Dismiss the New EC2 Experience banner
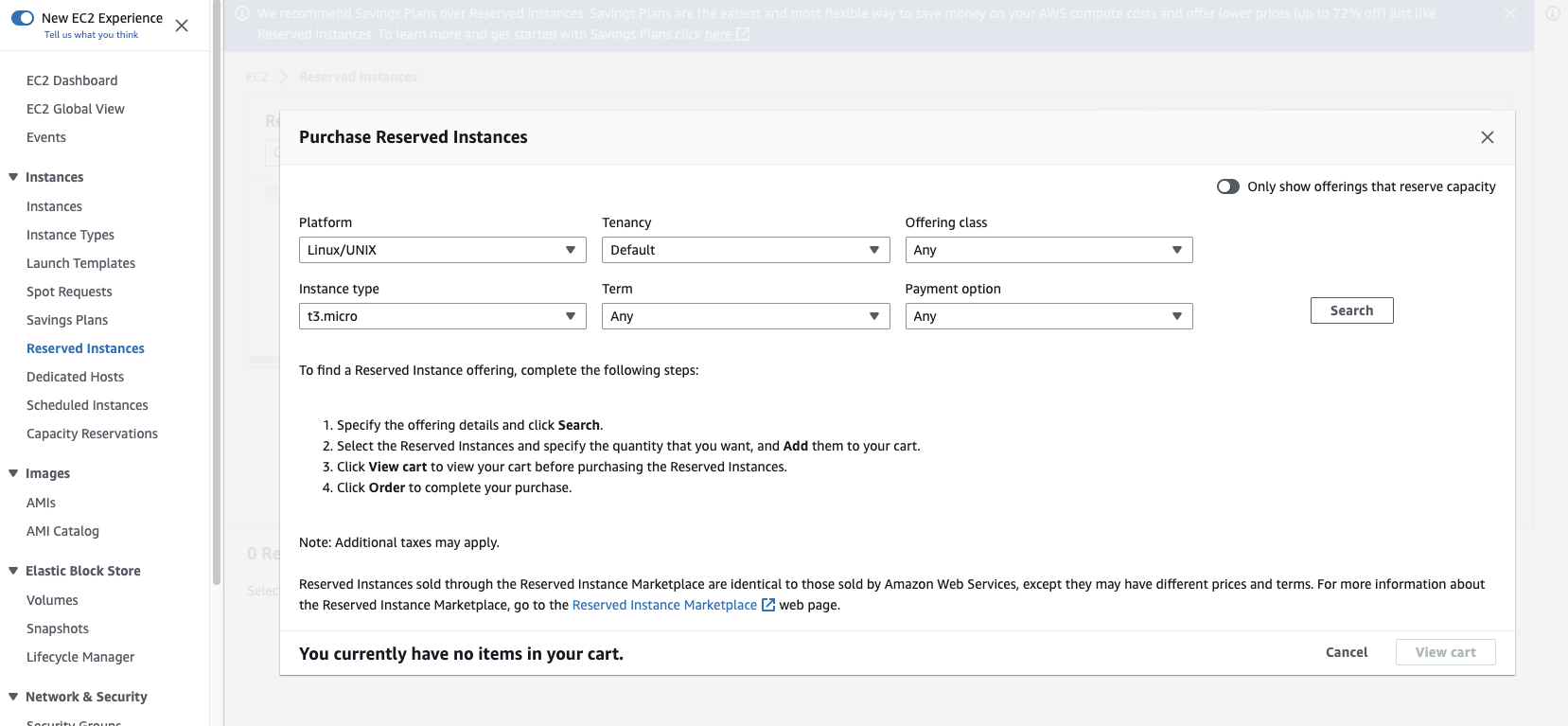The height and width of the screenshot is (726, 1568). coord(182,26)
